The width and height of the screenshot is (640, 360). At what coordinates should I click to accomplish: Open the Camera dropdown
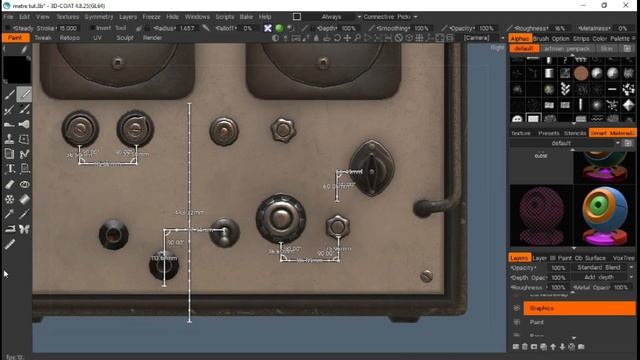pyautogui.click(x=483, y=38)
